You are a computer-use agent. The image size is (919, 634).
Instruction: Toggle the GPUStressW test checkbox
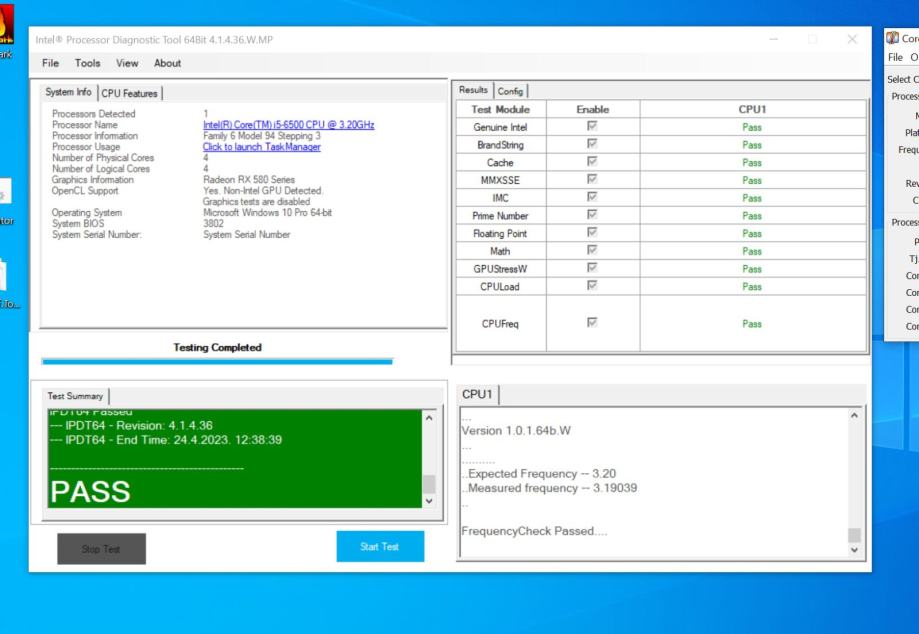click(x=592, y=267)
